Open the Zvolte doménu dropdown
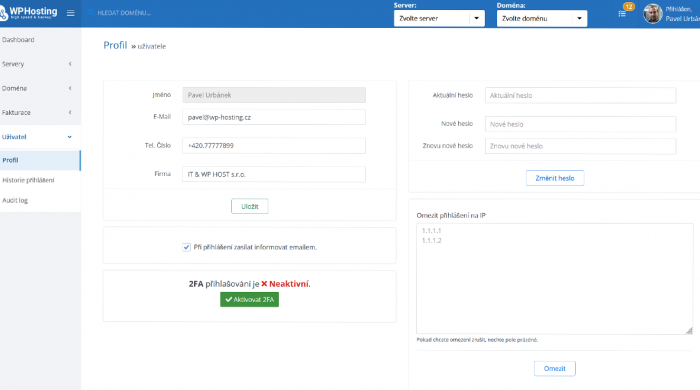The width and height of the screenshot is (700, 390). pyautogui.click(x=542, y=18)
